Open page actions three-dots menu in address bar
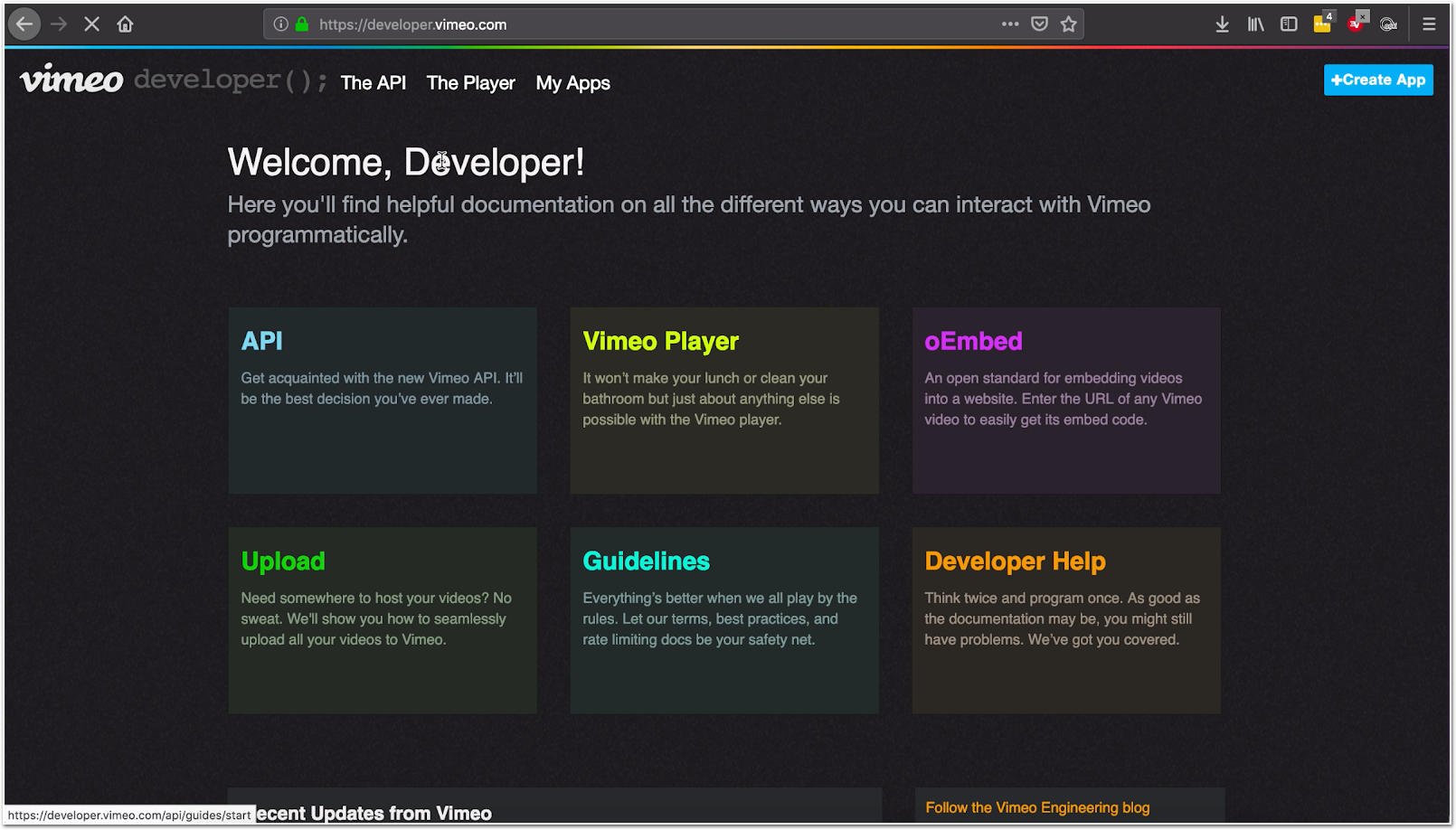This screenshot has width=1456, height=830. point(1010,24)
